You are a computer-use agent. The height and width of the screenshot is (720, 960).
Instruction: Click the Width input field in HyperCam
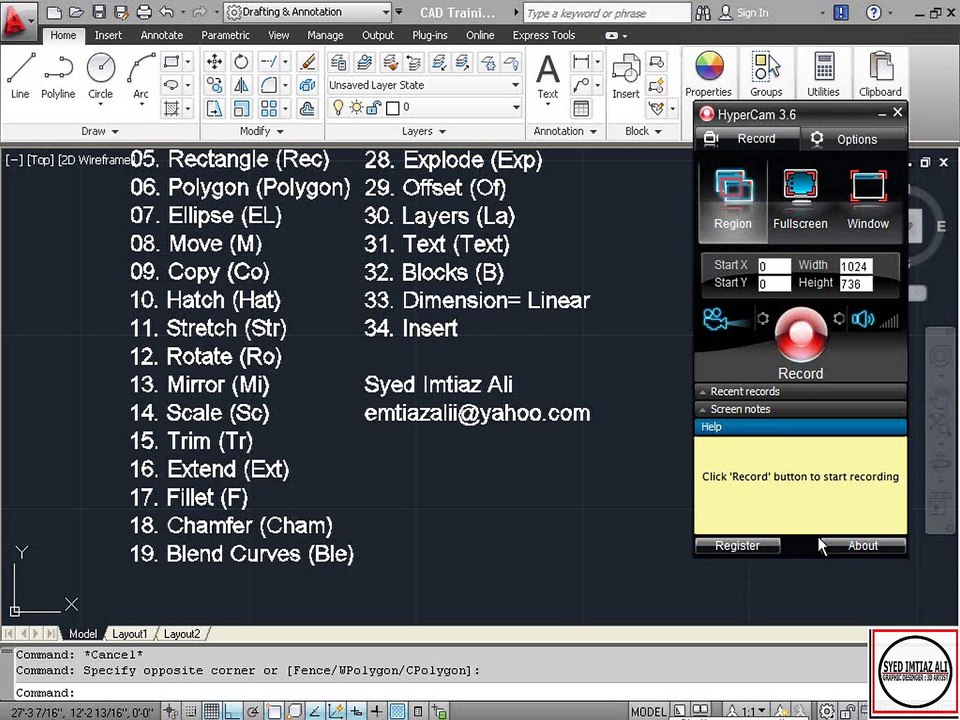(855, 266)
